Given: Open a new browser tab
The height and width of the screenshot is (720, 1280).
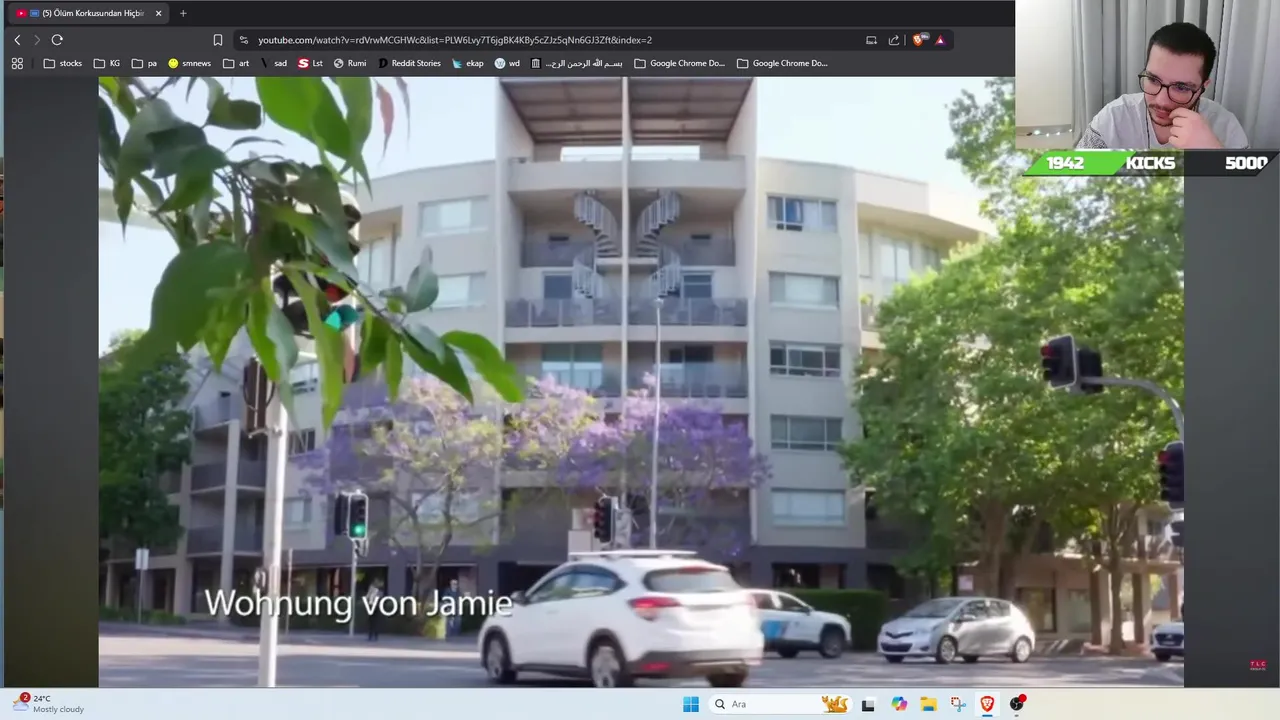Looking at the screenshot, I should (x=183, y=13).
